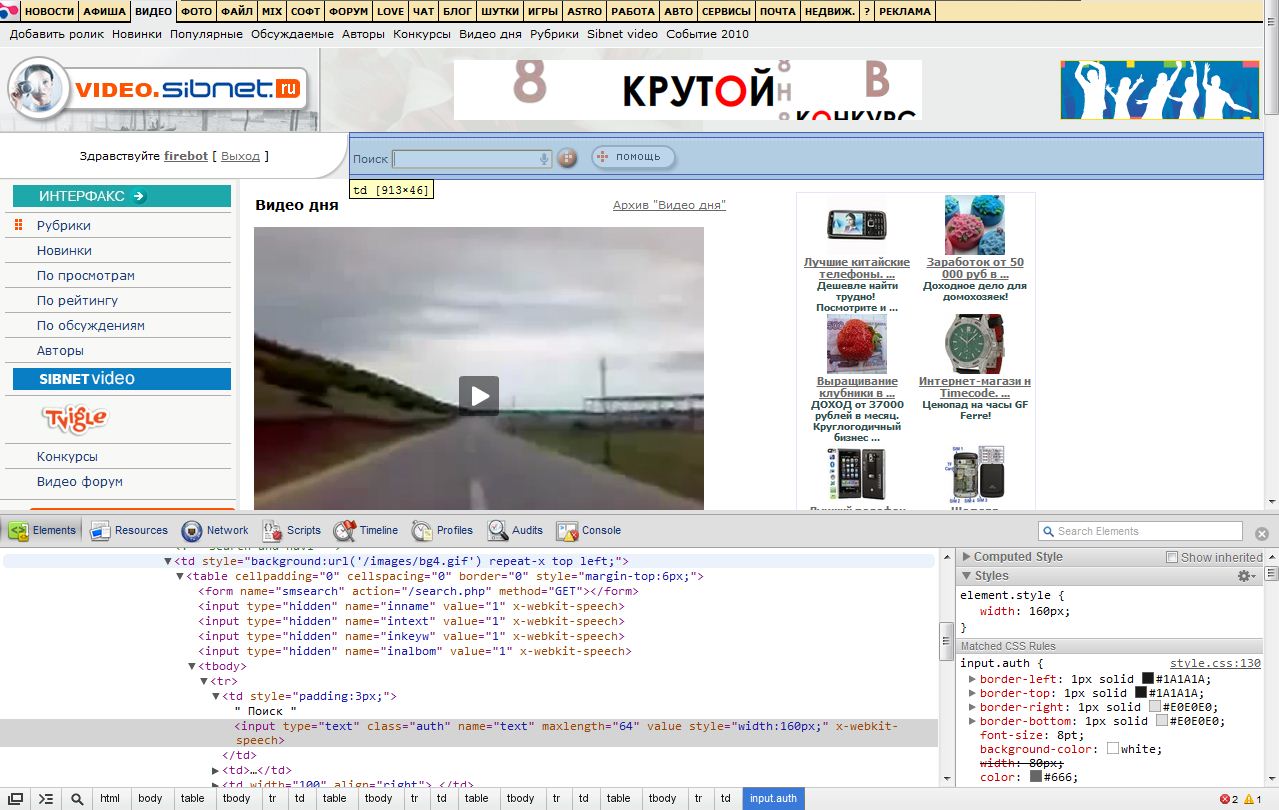This screenshot has height=810, width=1279.
Task: Open the Scripts debugger panel
Action: coord(292,531)
